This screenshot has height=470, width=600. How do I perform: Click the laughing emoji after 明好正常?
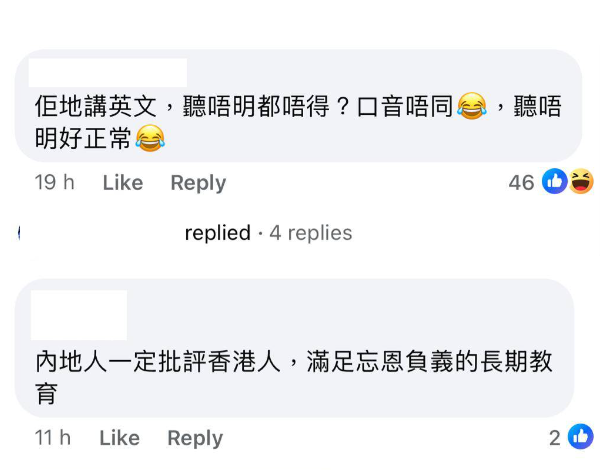[x=150, y=137]
